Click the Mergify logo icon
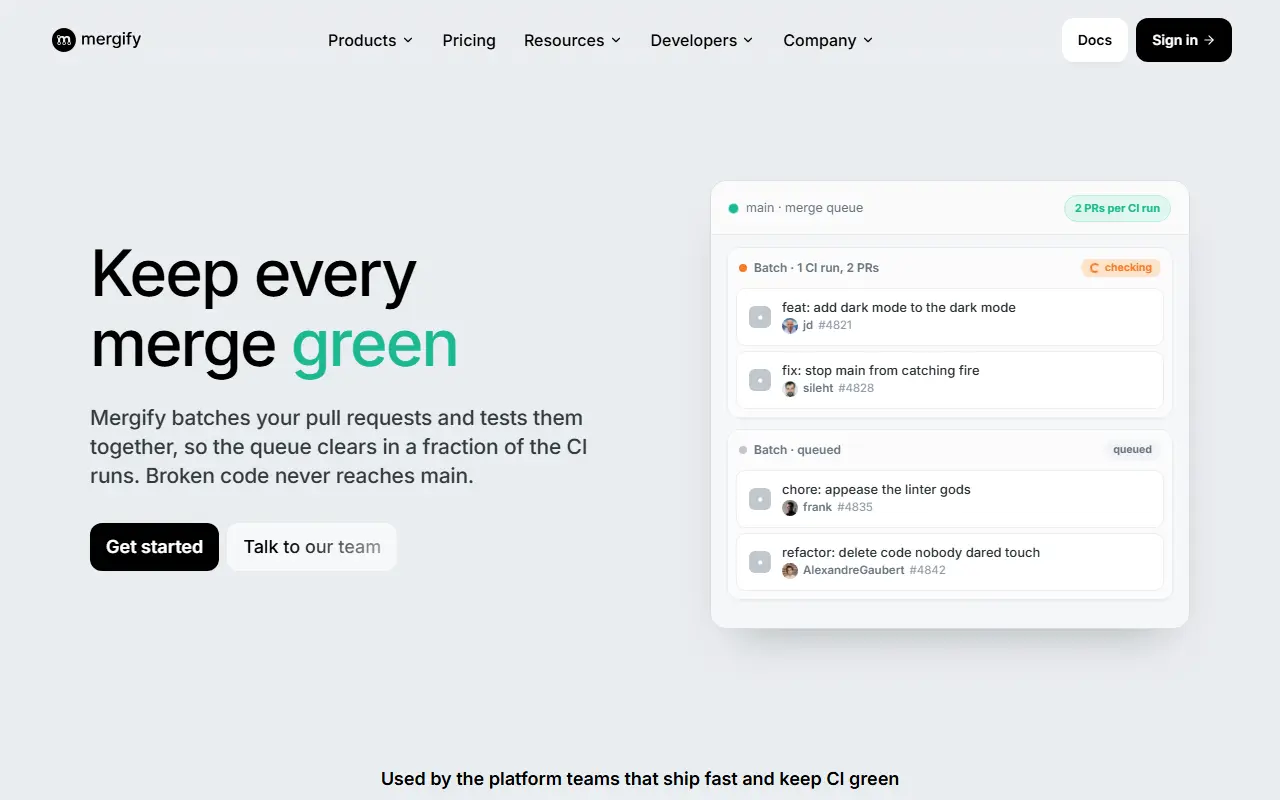 coord(64,40)
